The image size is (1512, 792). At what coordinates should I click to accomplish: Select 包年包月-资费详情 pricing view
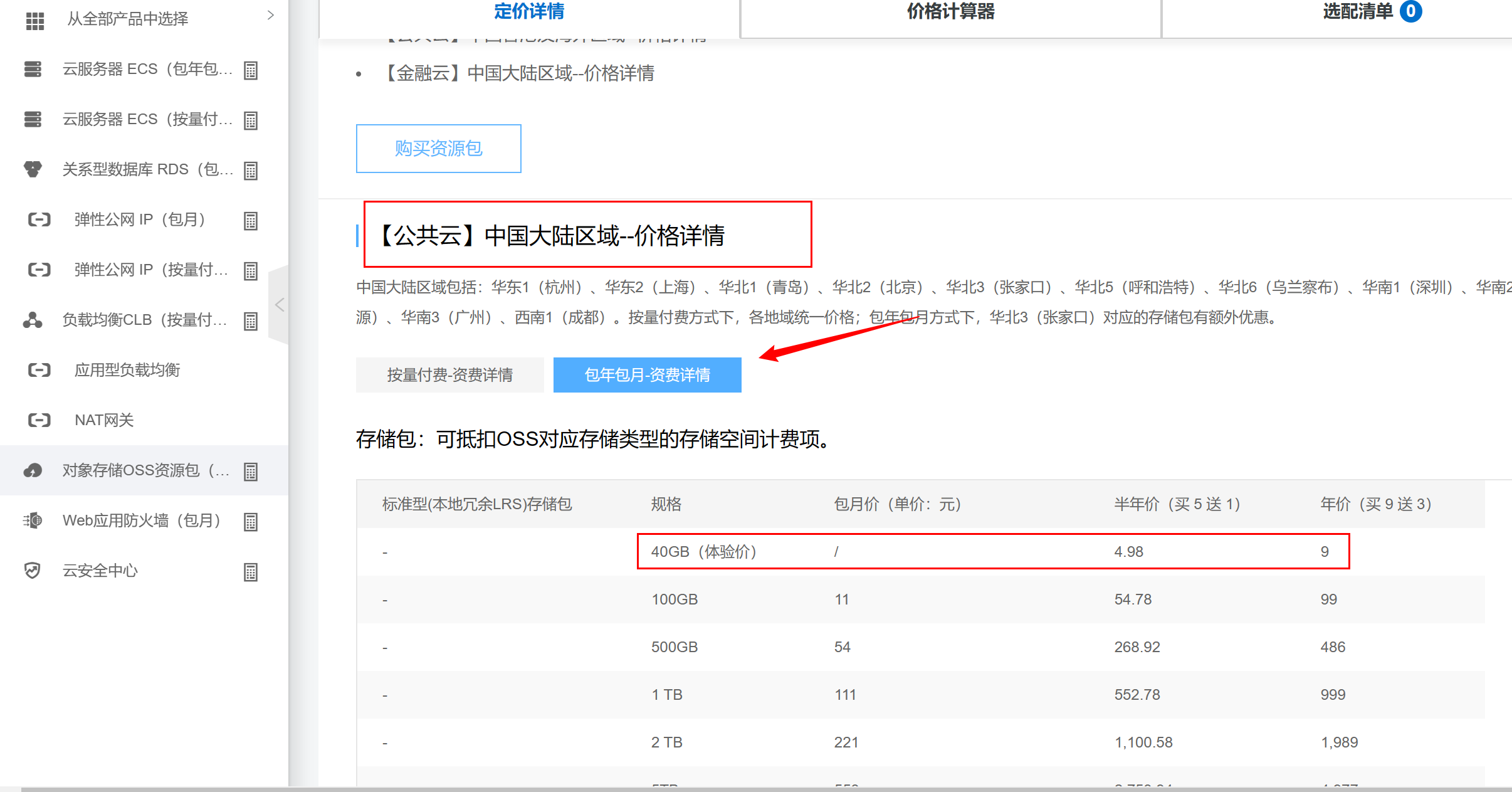[647, 375]
